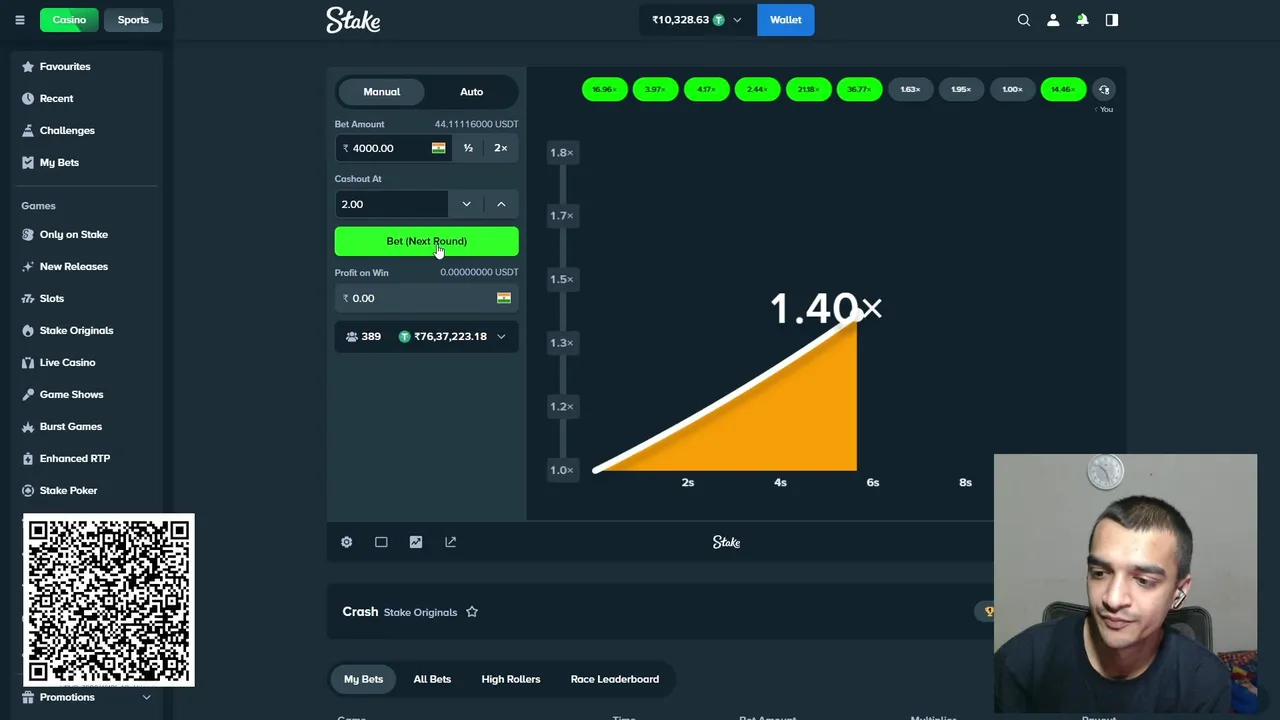Viewport: 1280px width, 720px height.
Task: Open the My Bets tab
Action: (363, 680)
